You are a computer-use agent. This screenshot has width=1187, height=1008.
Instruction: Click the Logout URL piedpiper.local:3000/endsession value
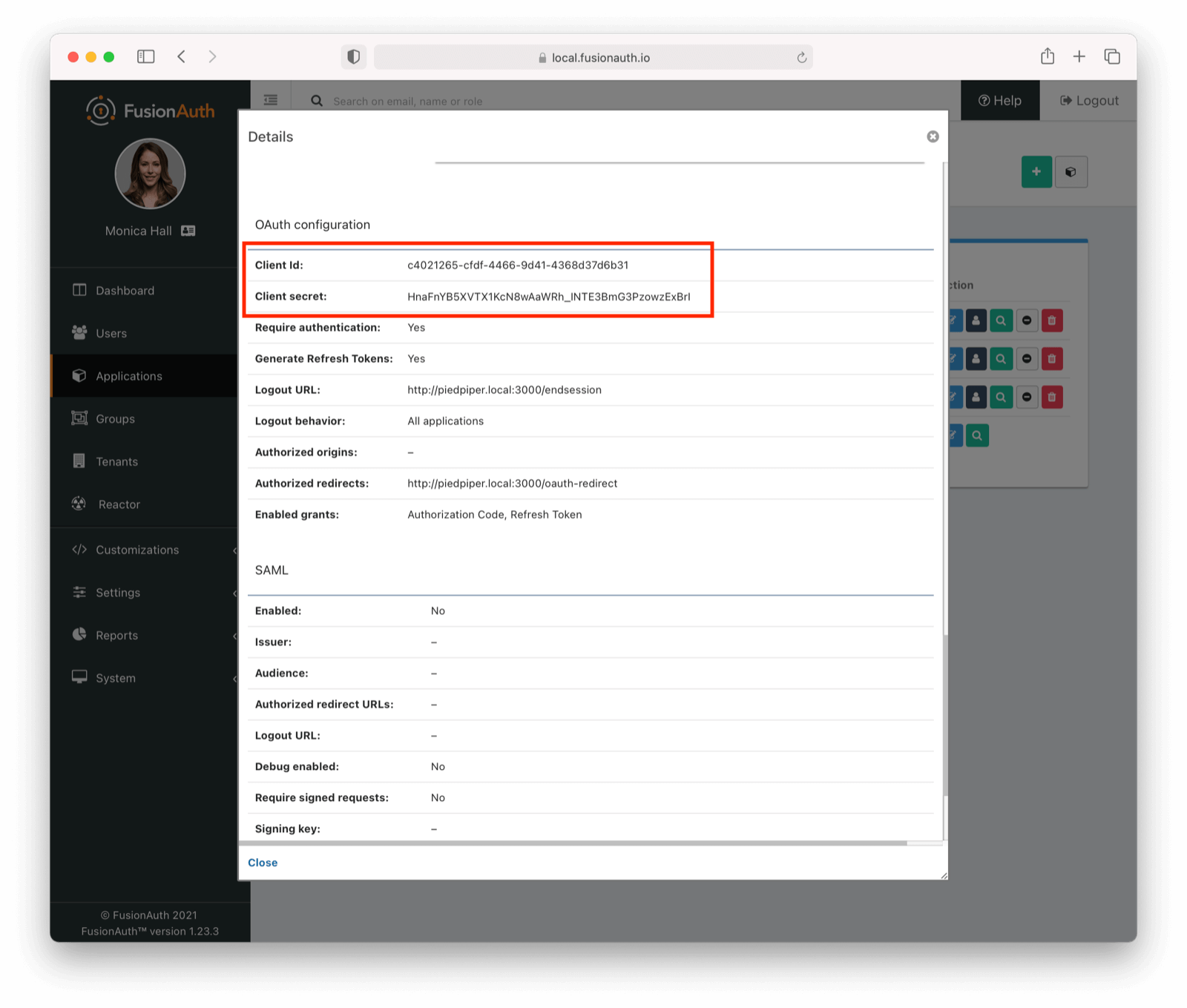(504, 390)
